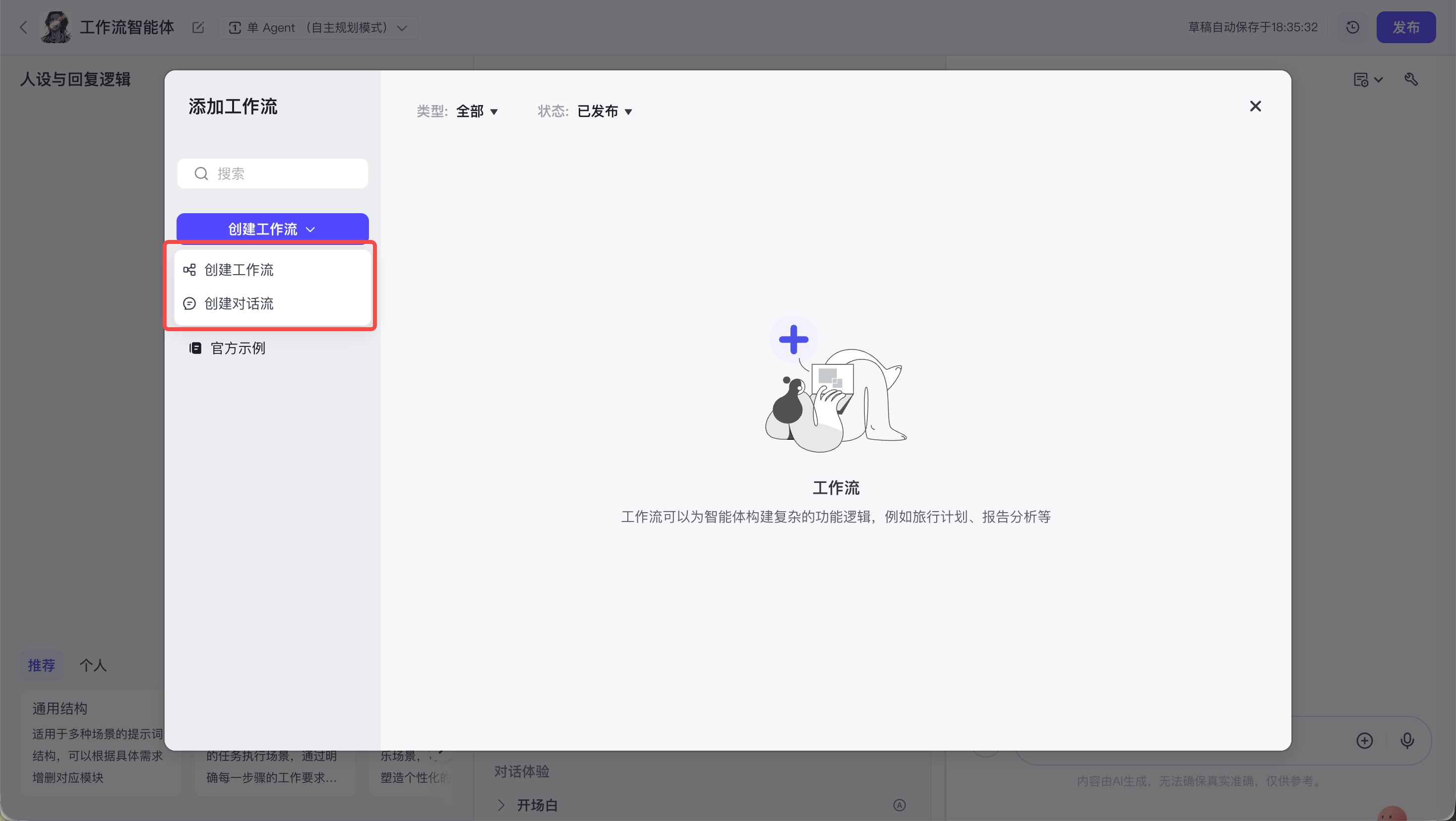Click the 工作流智能体 title
The height and width of the screenshot is (821, 1456).
127,27
